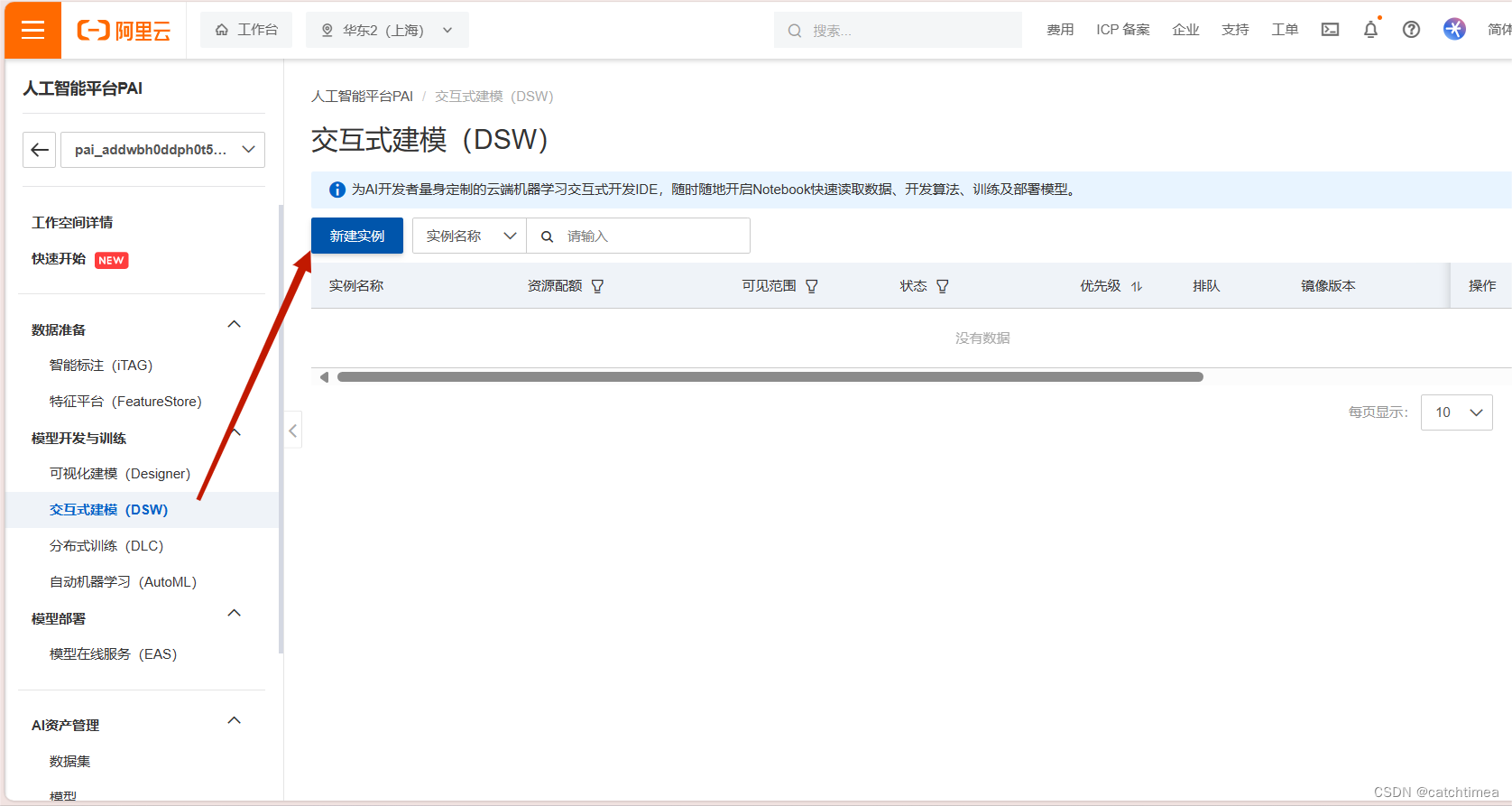Viewport: 1512px width, 806px height.
Task: Click the 操作 column header
Action: pyautogui.click(x=1482, y=286)
